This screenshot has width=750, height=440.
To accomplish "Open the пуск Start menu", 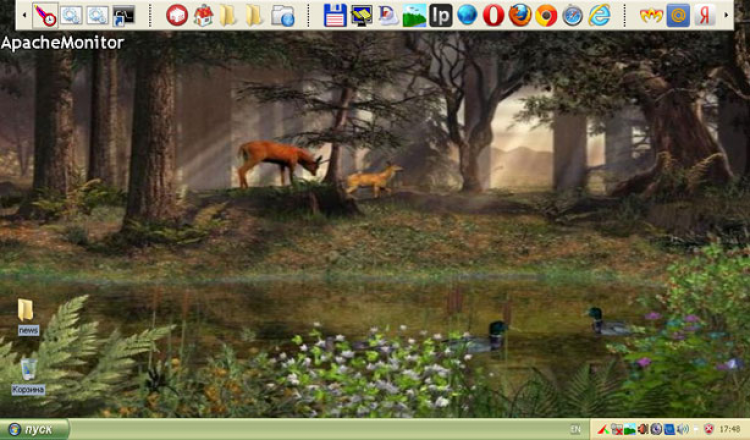I will coord(33,429).
